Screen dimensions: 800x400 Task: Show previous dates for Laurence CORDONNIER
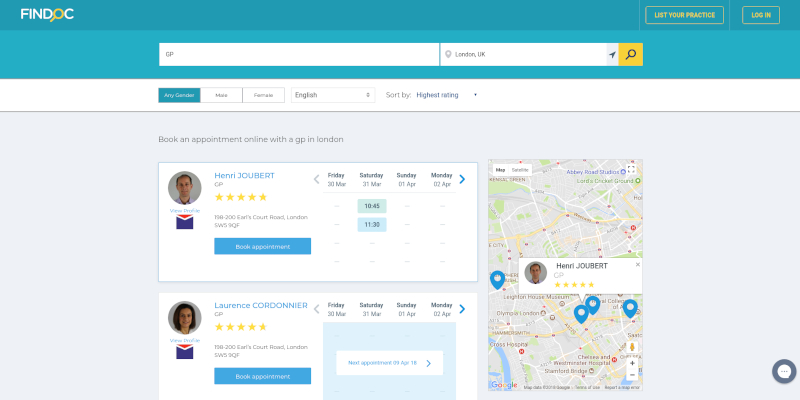tap(317, 309)
